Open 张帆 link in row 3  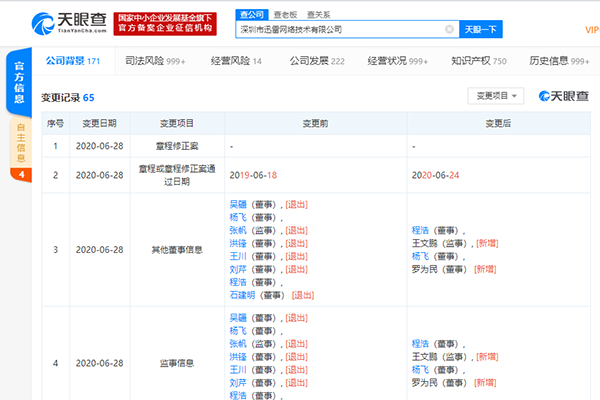click(238, 230)
